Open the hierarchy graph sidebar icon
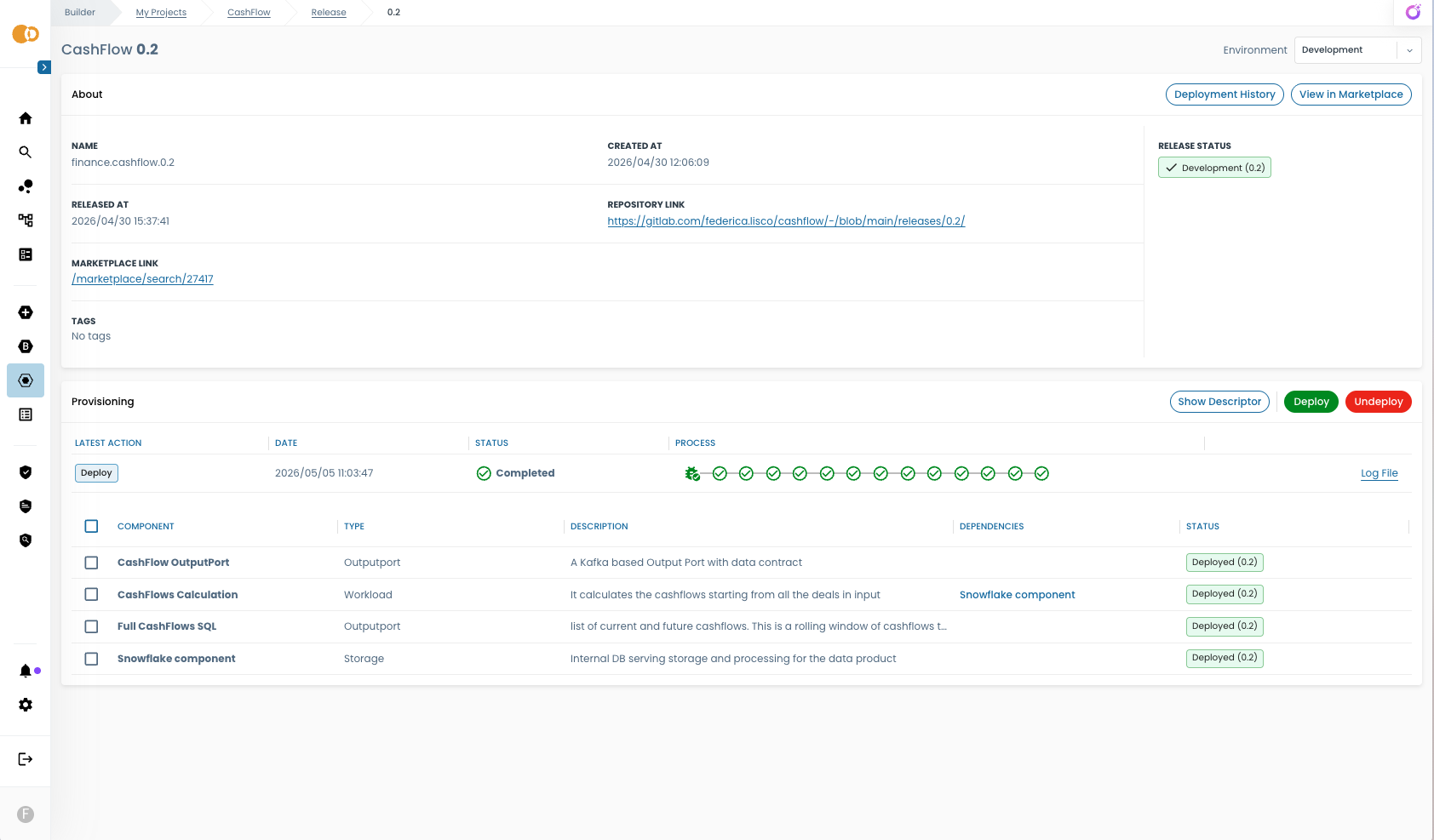1434x840 pixels. click(26, 220)
